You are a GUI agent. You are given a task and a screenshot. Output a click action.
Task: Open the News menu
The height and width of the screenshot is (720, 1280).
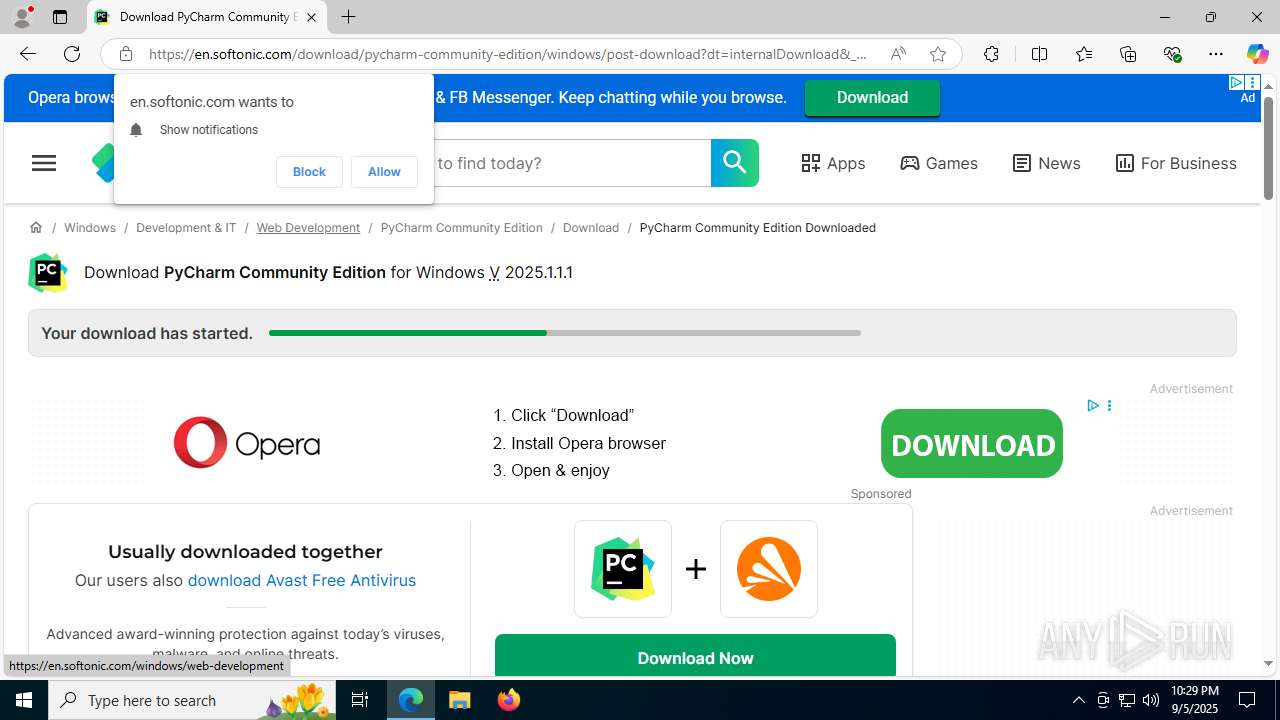coord(1046,163)
